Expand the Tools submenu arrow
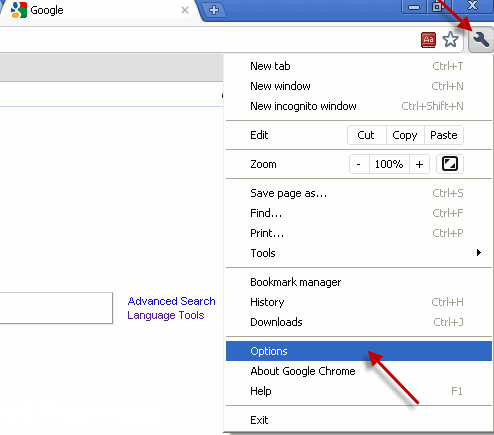Viewport: 494px width, 435px height. (479, 253)
